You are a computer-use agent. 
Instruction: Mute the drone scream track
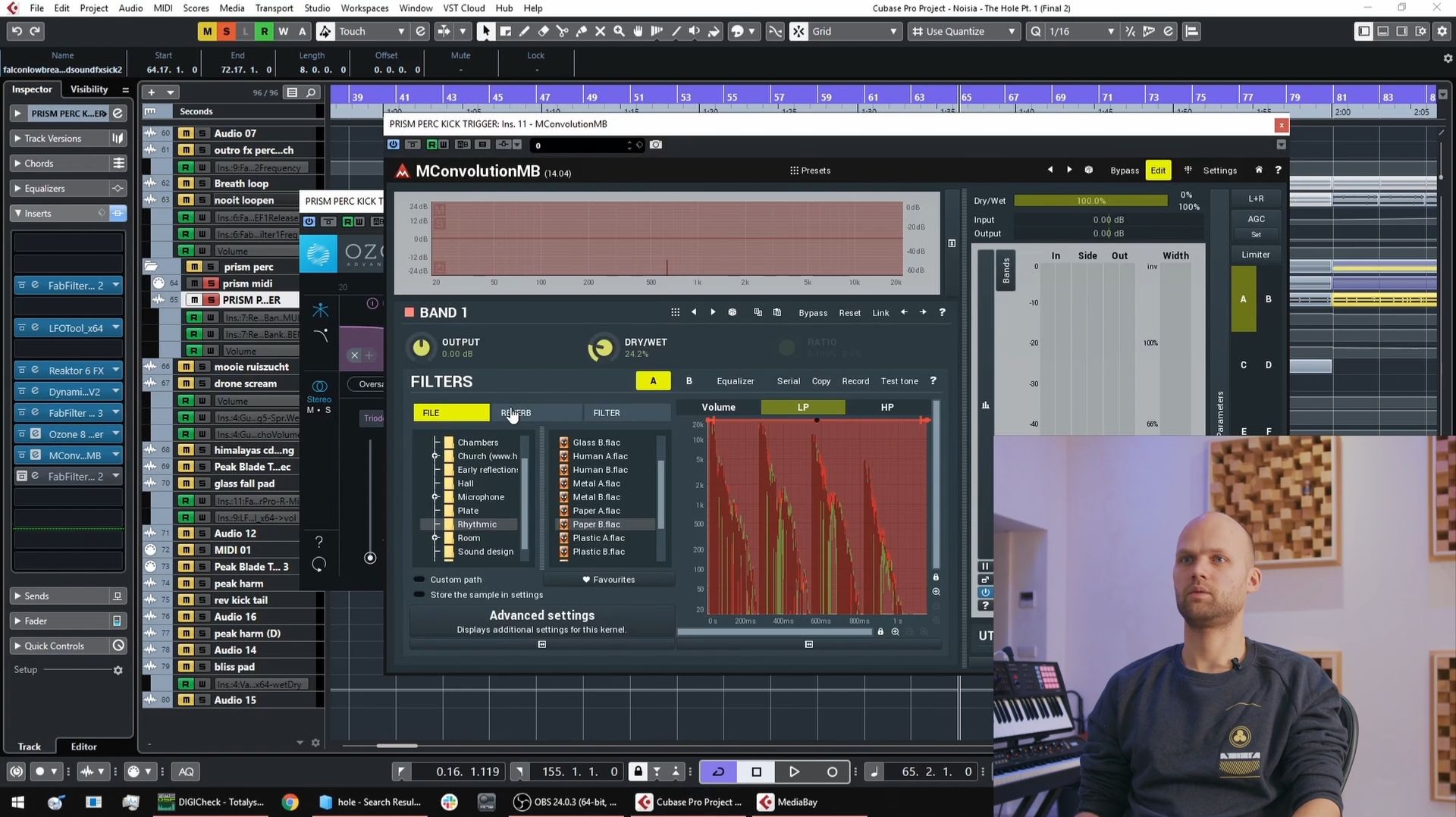coord(186,383)
